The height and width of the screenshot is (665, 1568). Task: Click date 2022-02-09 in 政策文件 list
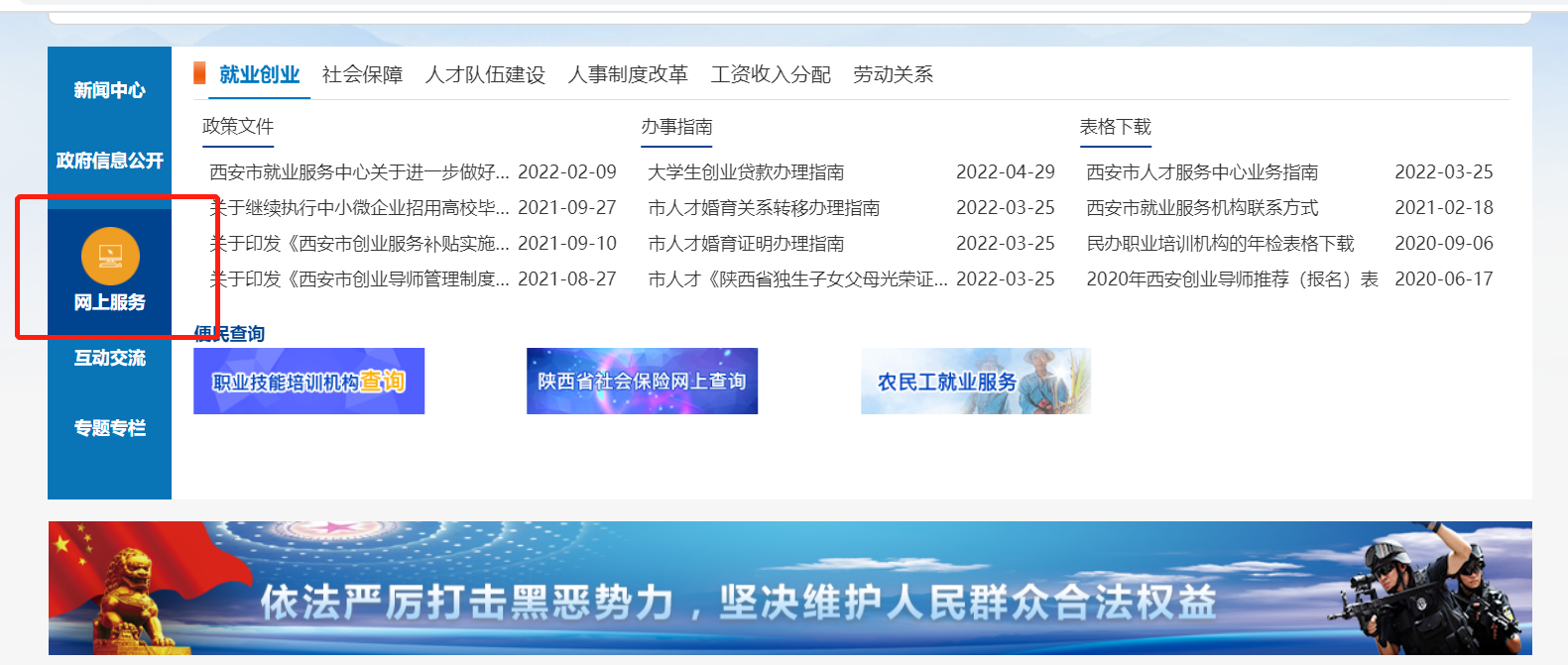(567, 172)
